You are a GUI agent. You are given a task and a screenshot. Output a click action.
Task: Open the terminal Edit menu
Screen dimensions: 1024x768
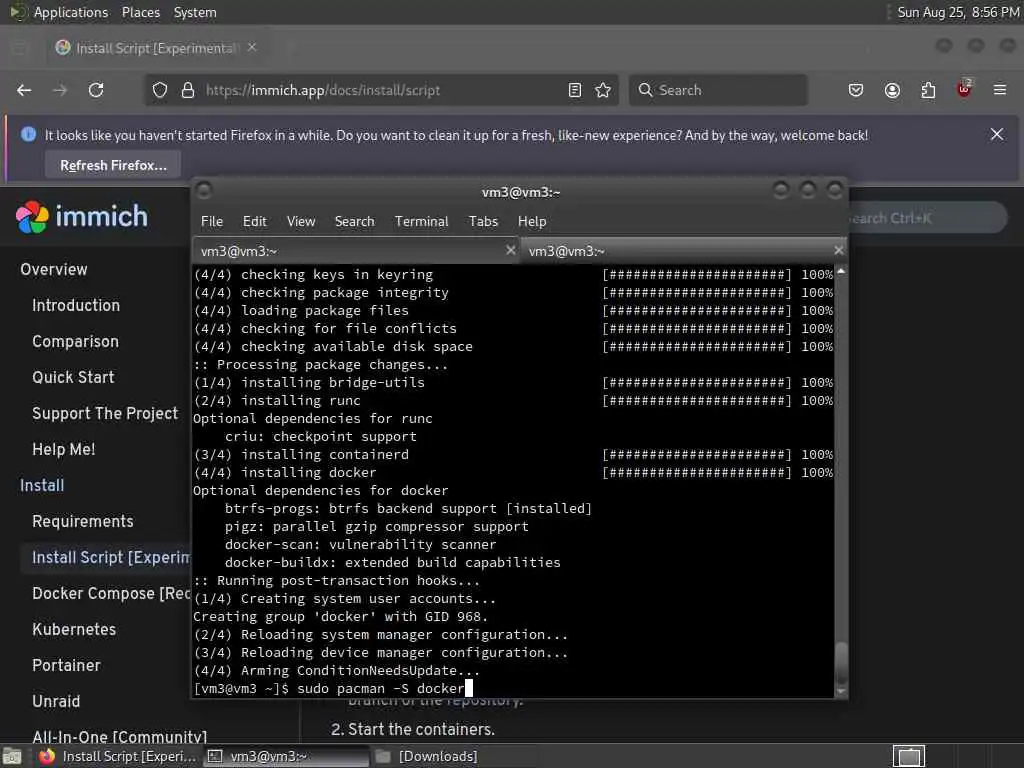pyautogui.click(x=255, y=221)
